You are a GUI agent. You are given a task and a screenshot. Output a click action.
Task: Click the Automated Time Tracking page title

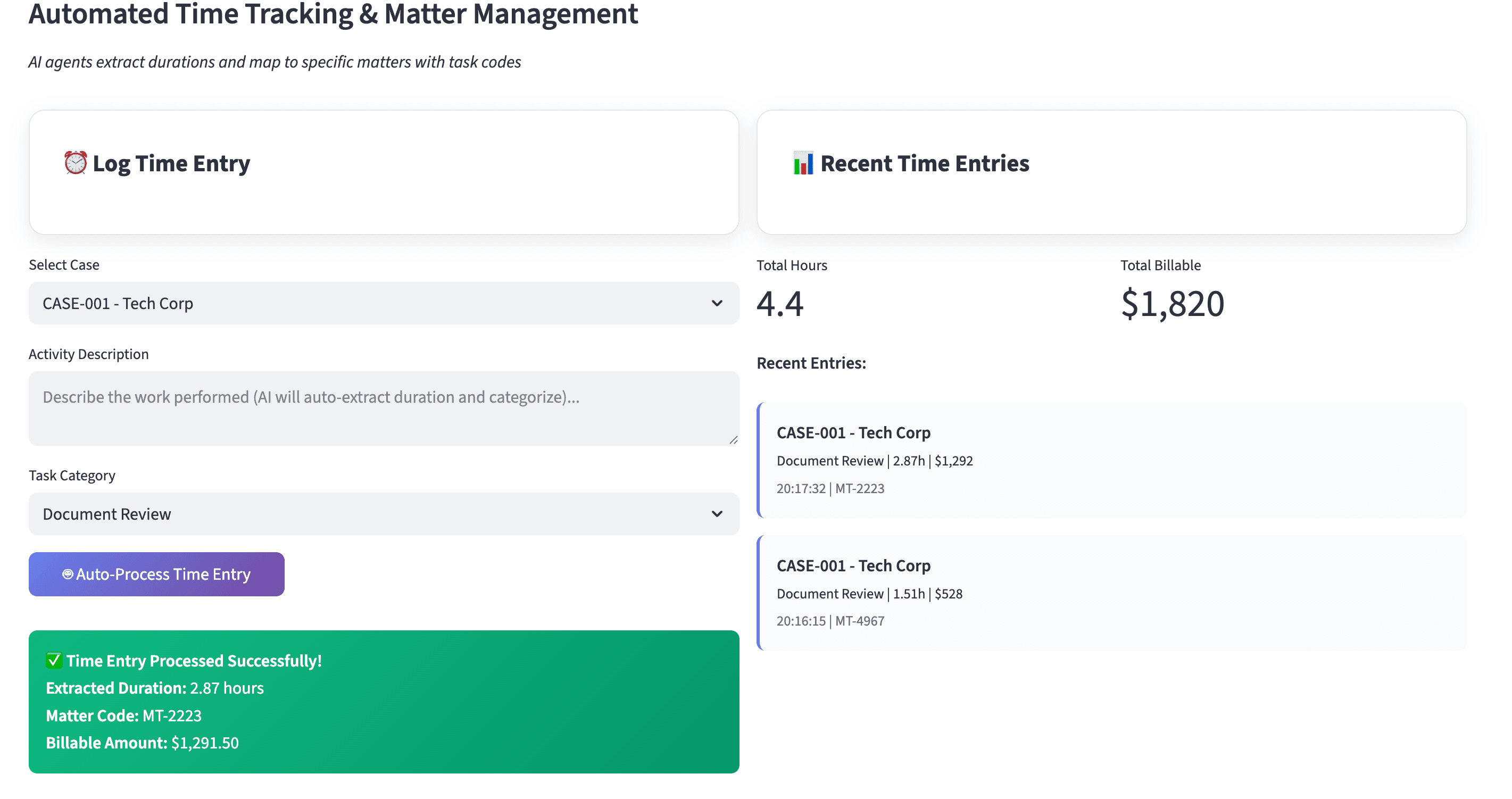[x=333, y=14]
